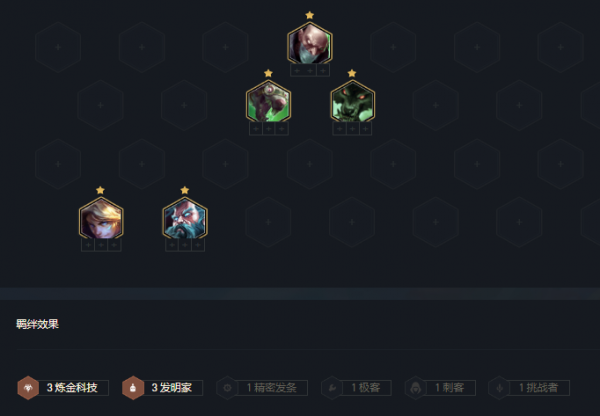Choose the Zilean champion portrait
Screen dimensions: 600x416
(x=185, y=218)
